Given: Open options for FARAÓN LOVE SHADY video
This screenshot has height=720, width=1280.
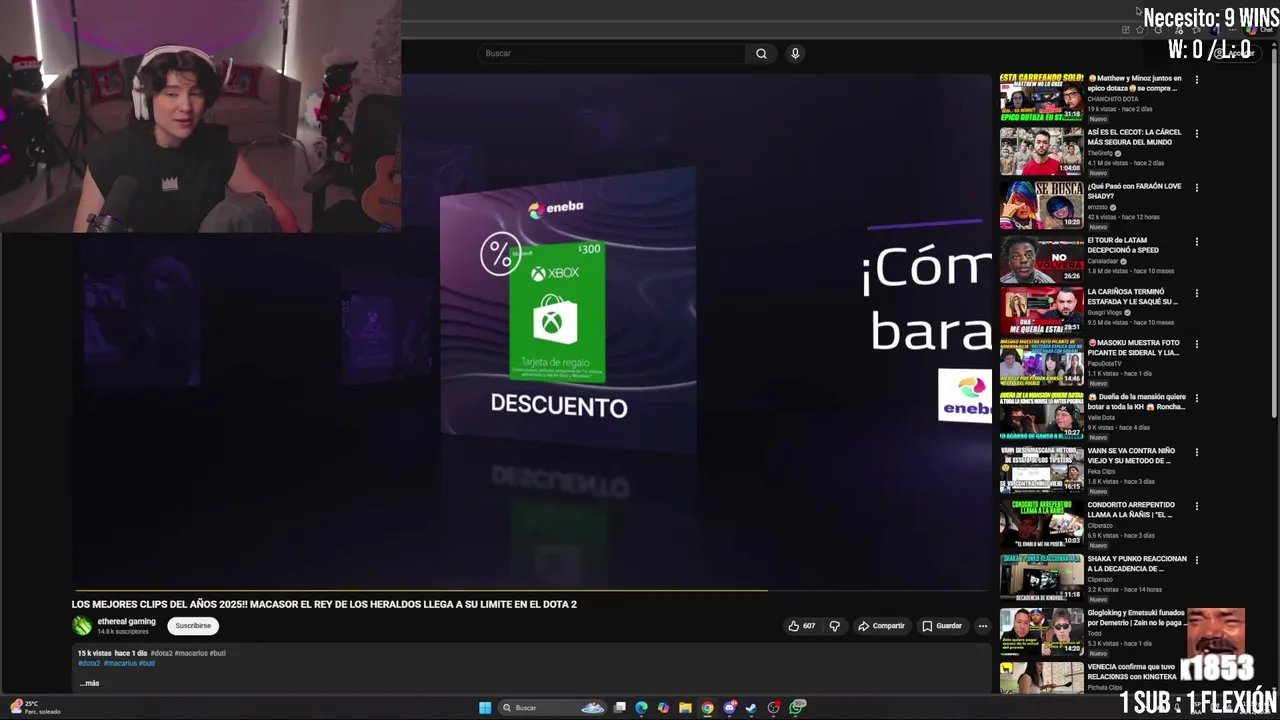Looking at the screenshot, I should tap(1196, 187).
